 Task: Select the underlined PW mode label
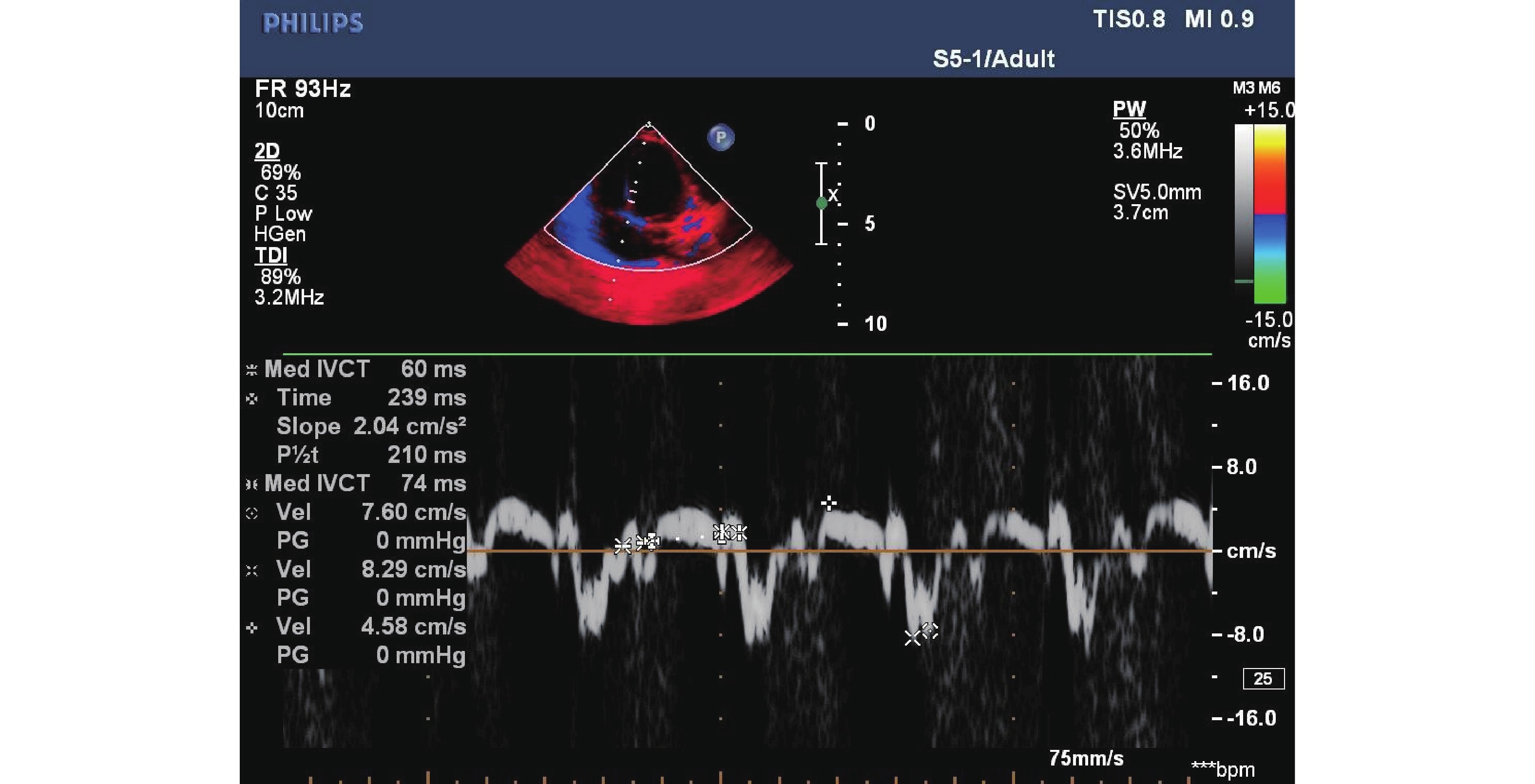tap(1129, 109)
